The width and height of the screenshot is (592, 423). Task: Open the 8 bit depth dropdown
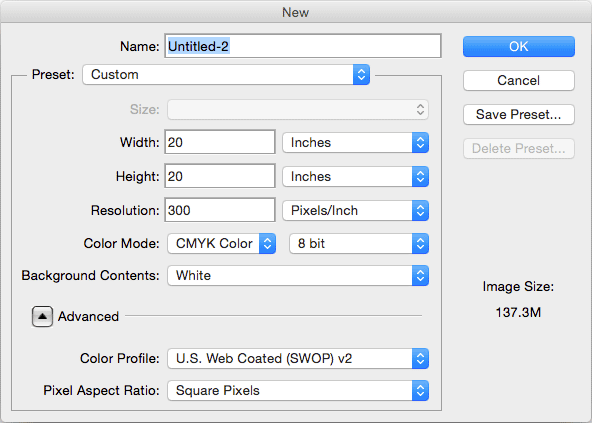(359, 244)
